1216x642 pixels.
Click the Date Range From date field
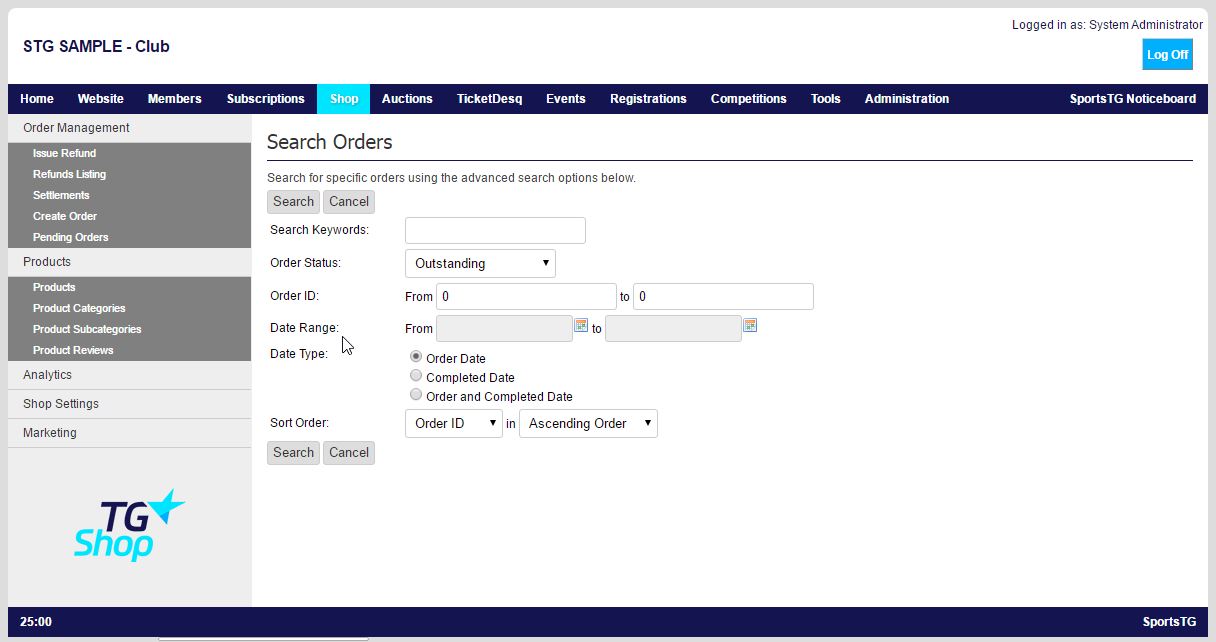[505, 328]
